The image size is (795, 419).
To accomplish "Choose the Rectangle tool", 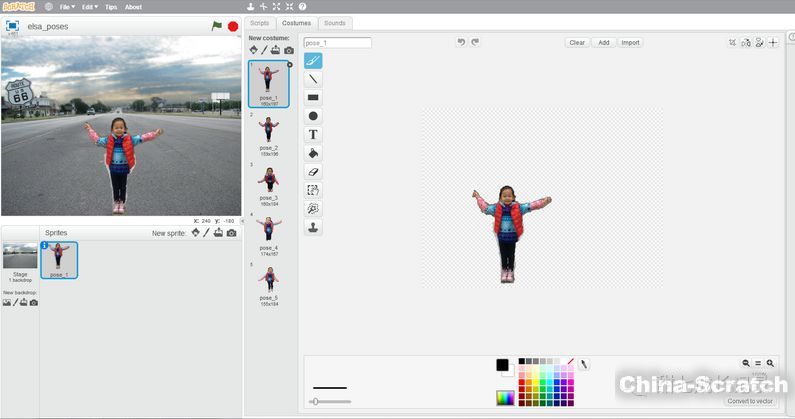I will coord(313,98).
